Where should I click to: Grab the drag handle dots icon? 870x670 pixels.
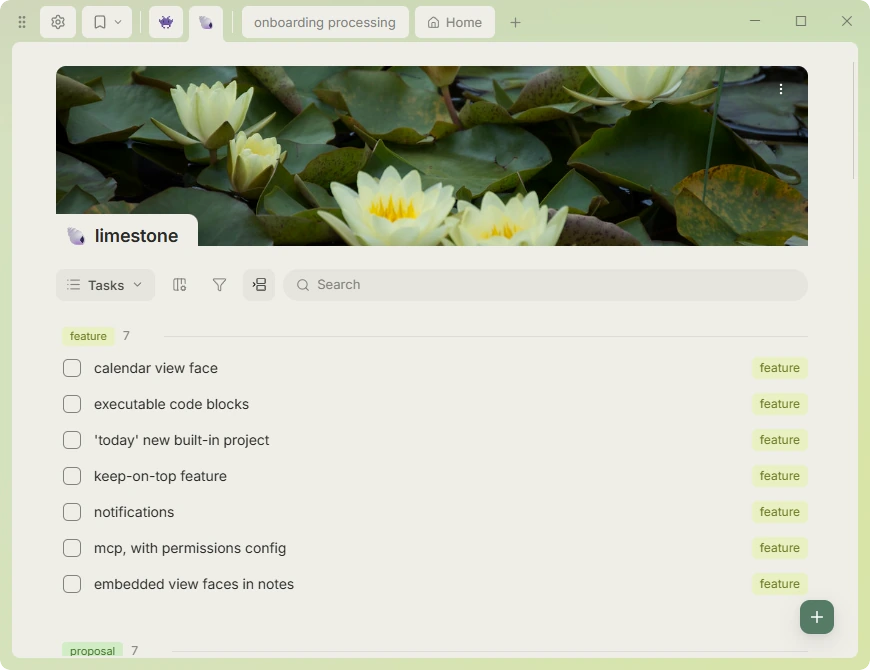[x=22, y=22]
